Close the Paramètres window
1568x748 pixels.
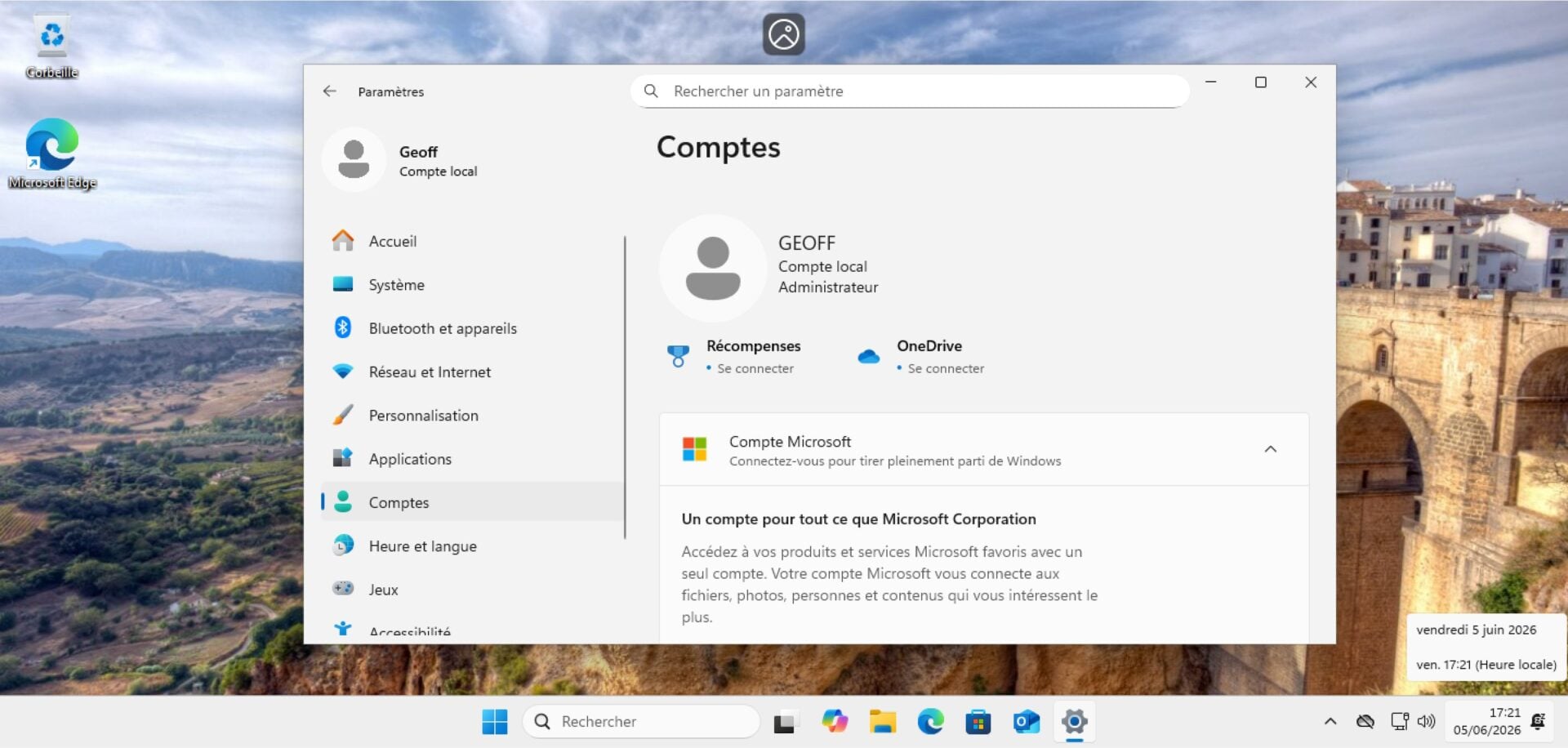(x=1311, y=82)
